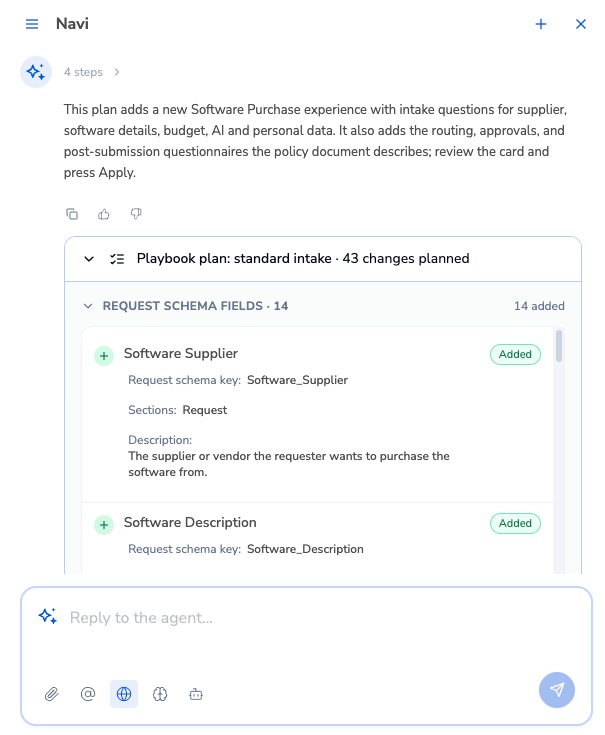
Task: Click the Software Supplier description text
Action: (x=289, y=464)
